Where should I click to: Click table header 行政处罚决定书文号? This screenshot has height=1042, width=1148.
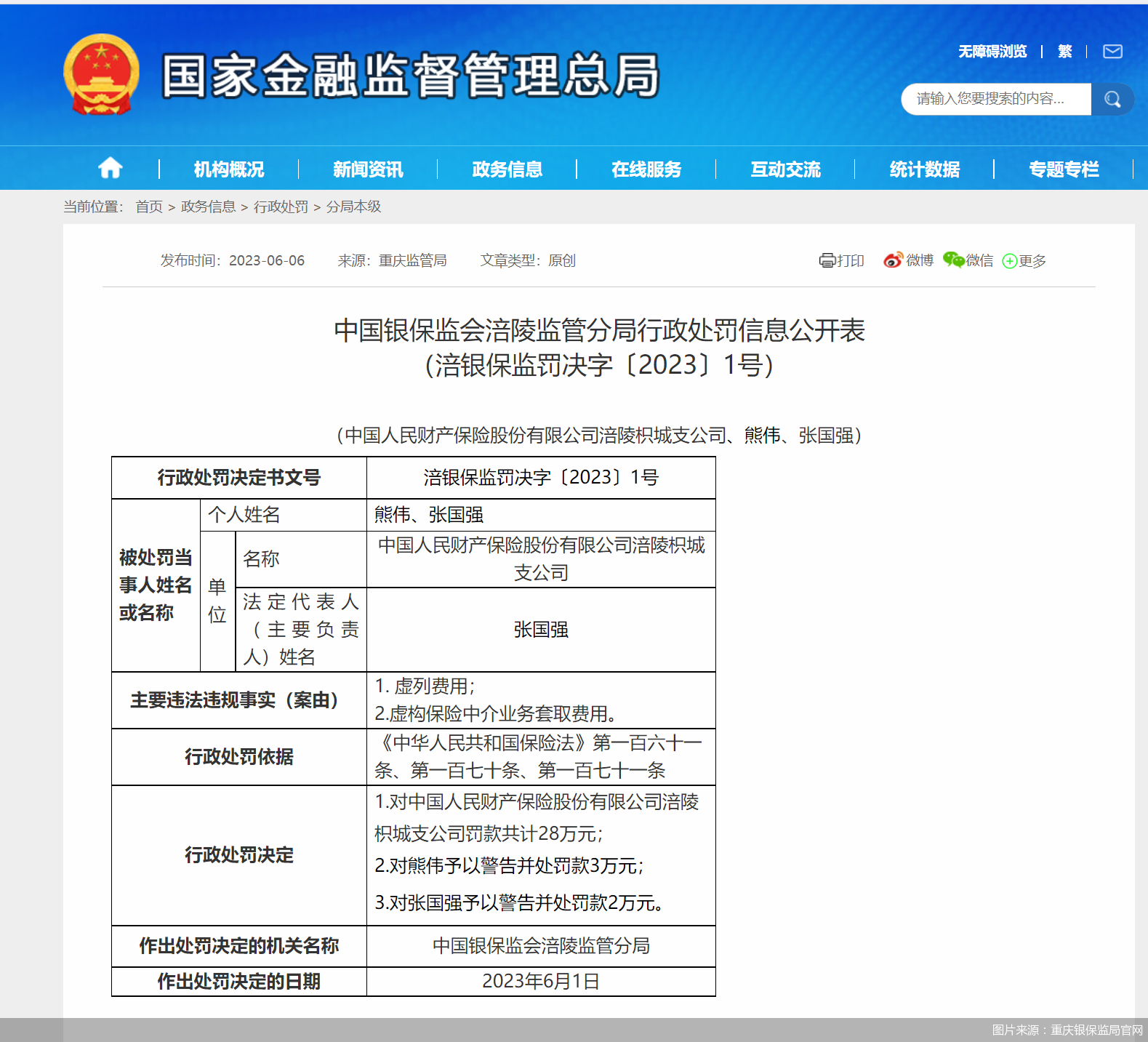(x=239, y=478)
